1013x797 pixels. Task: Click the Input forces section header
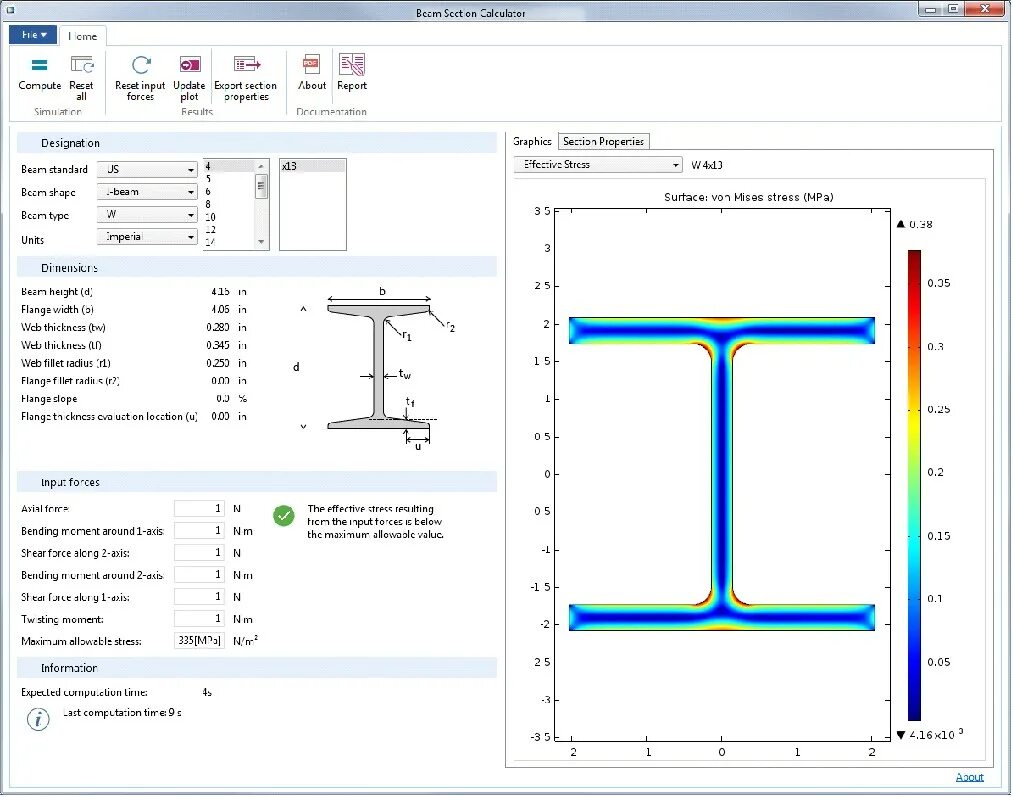coord(256,482)
